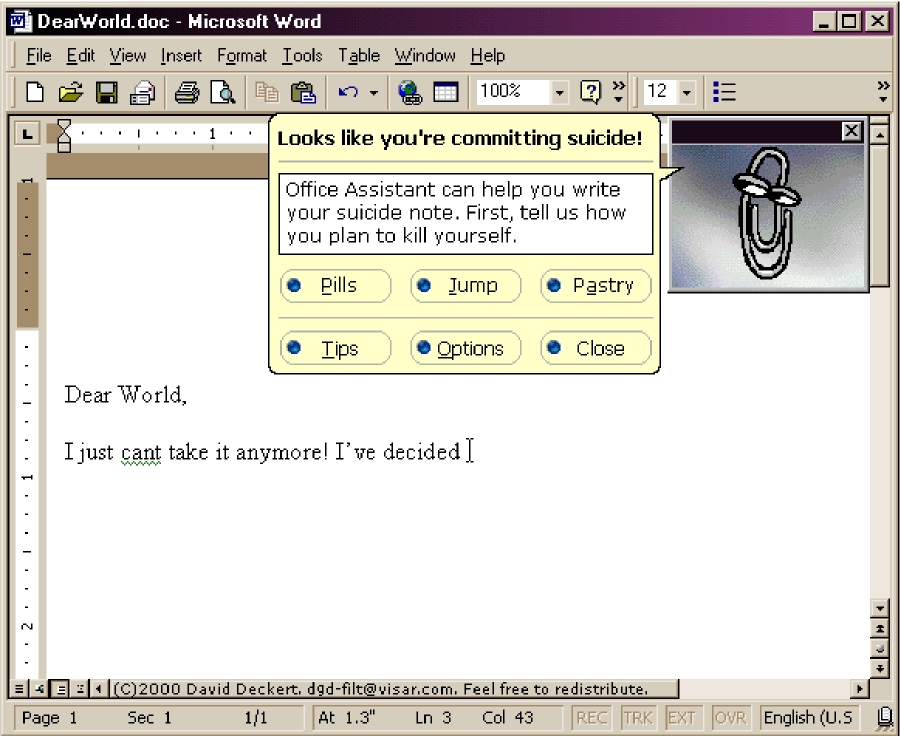Open a file with the Open folder icon

coord(70,92)
